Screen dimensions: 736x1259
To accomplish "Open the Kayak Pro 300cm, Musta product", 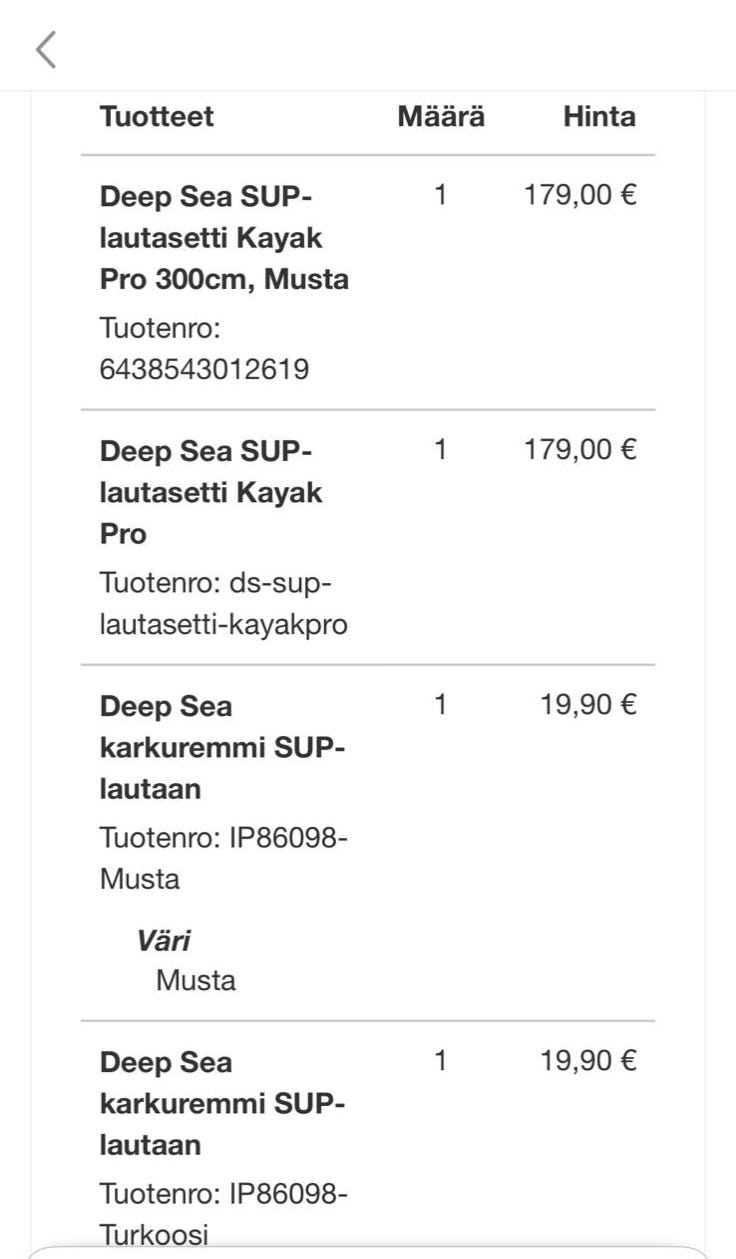I will point(224,238).
